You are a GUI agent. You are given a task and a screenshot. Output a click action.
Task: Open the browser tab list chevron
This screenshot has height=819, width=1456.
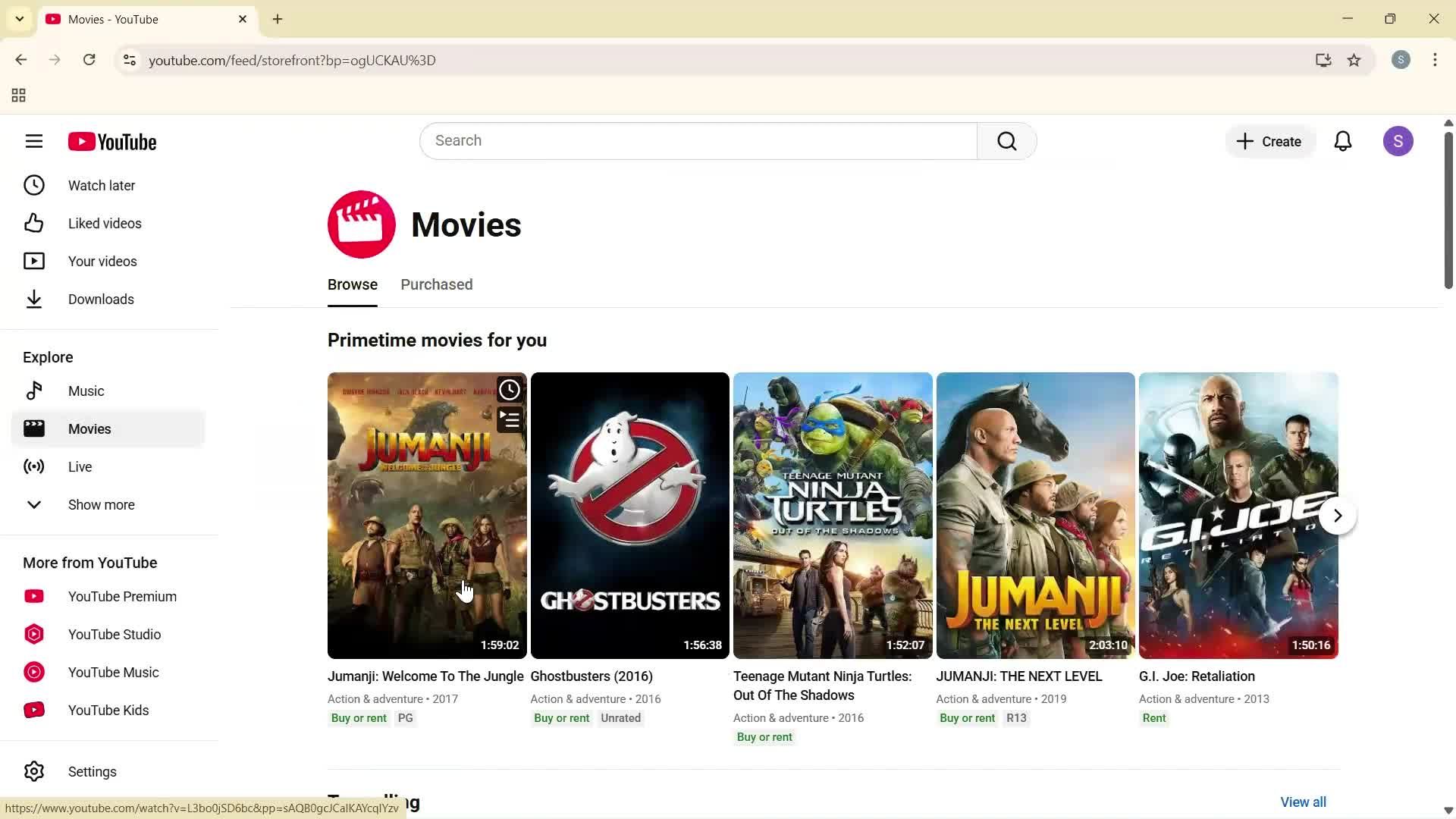[x=20, y=18]
